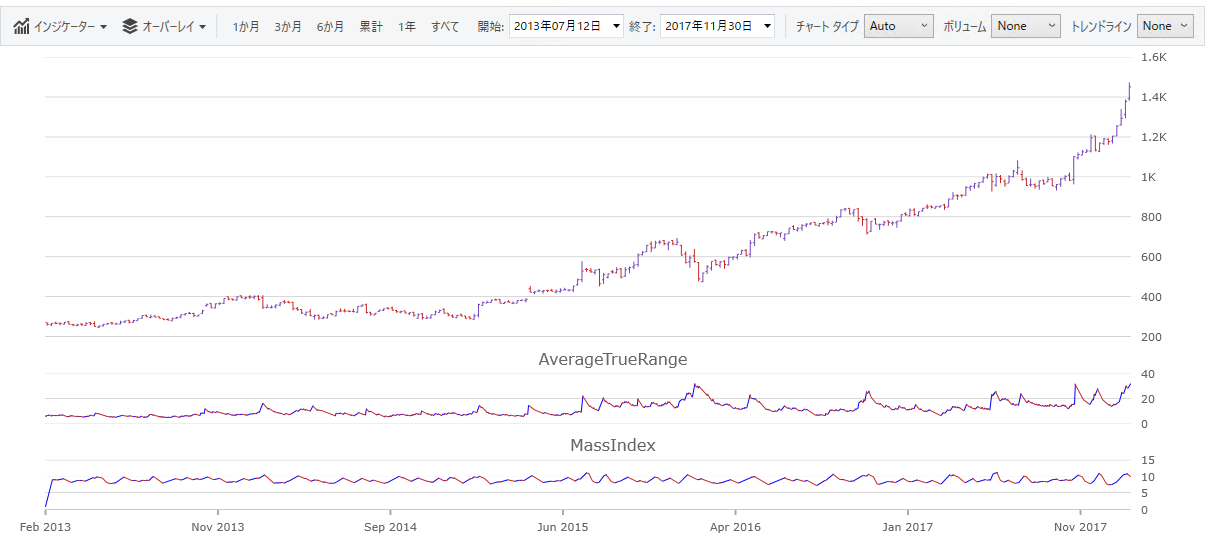Open the オーバーレイ overlay menu
1206x546 pixels.
tap(164, 26)
